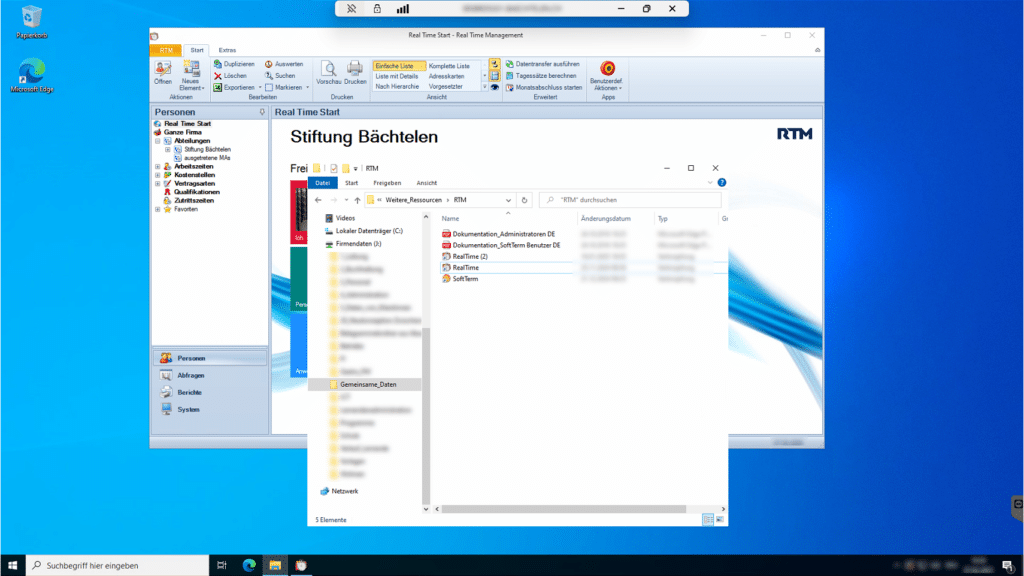This screenshot has height=576, width=1024.
Task: Open the orange RTM application tab
Action: click(166, 50)
